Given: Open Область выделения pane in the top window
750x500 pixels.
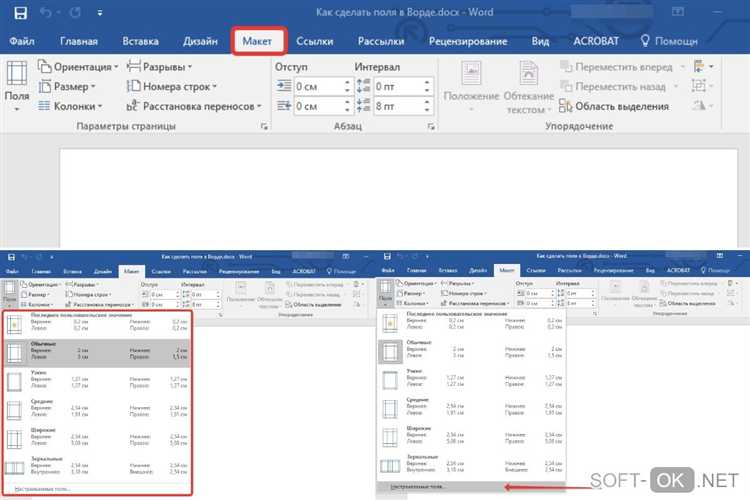Looking at the screenshot, I should pyautogui.click(x=614, y=106).
